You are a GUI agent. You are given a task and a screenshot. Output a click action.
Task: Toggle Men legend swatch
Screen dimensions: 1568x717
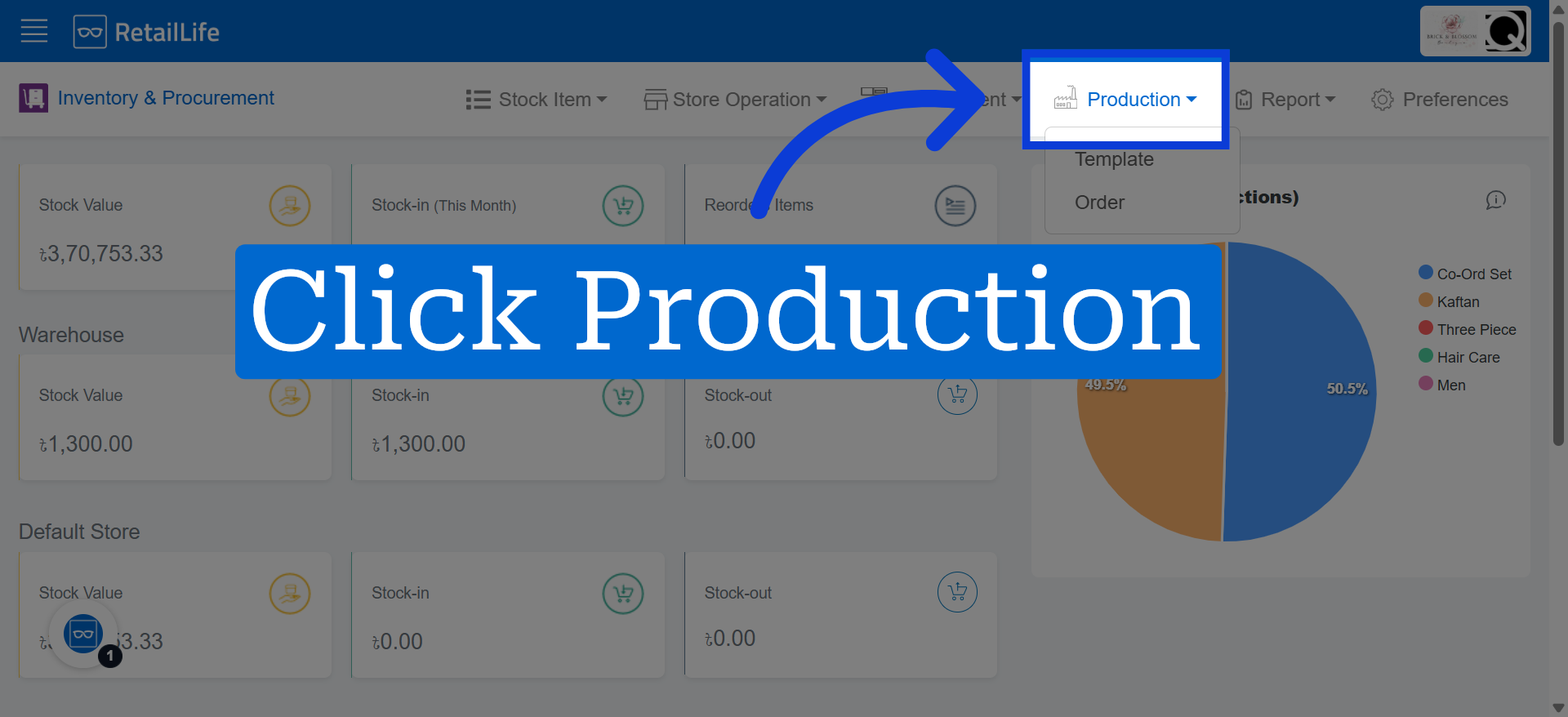[1426, 384]
